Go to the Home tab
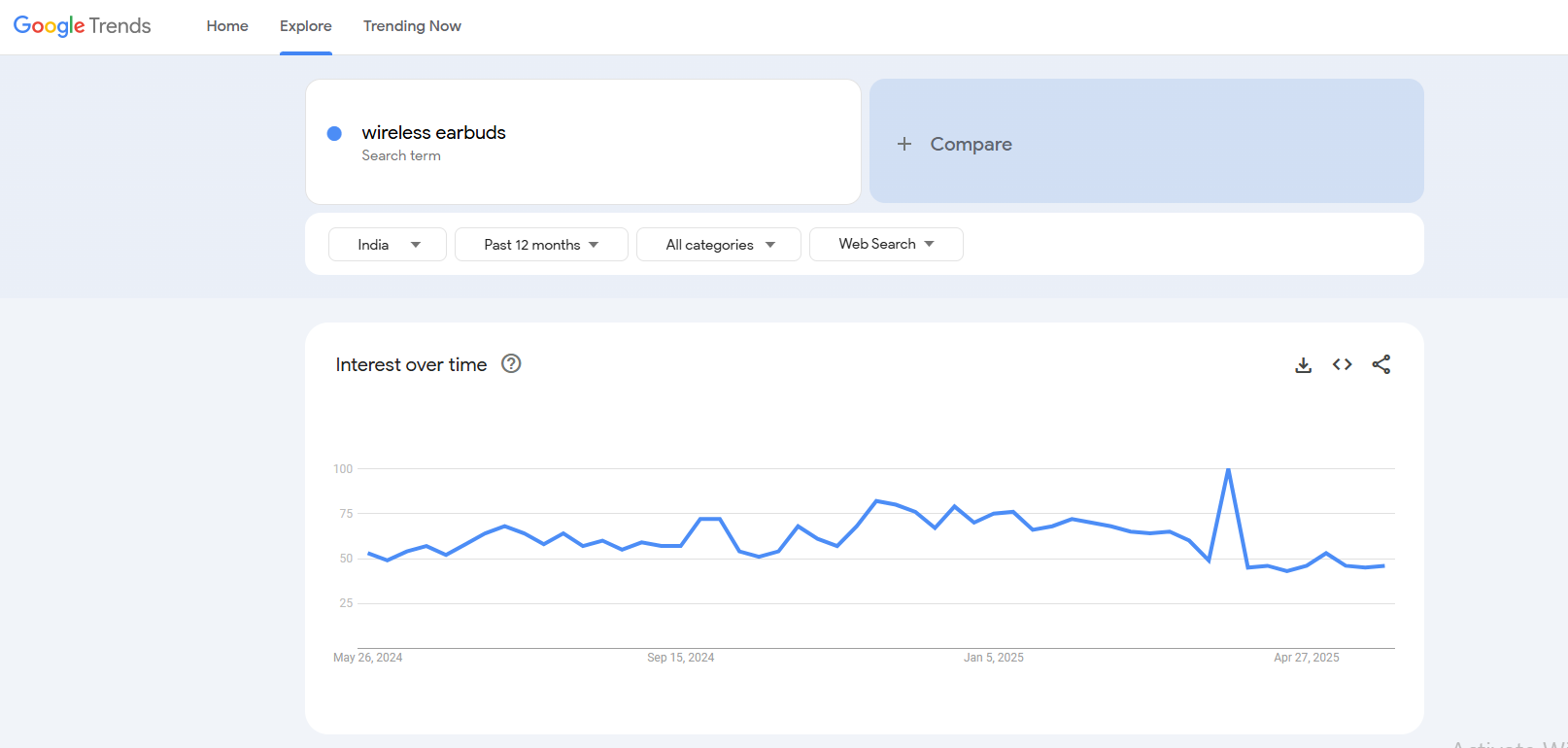Screen dimensions: 1568x748 (x=227, y=26)
